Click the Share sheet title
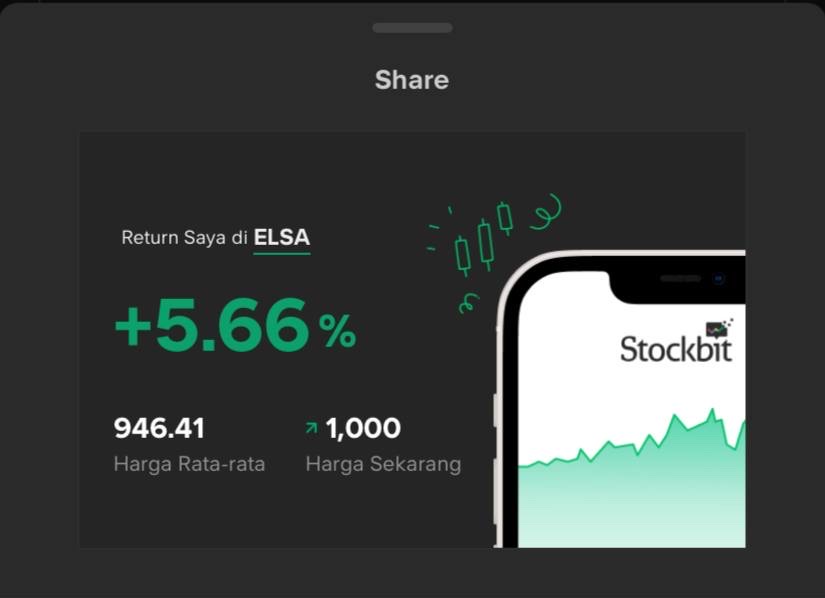The image size is (825, 598). coord(412,80)
